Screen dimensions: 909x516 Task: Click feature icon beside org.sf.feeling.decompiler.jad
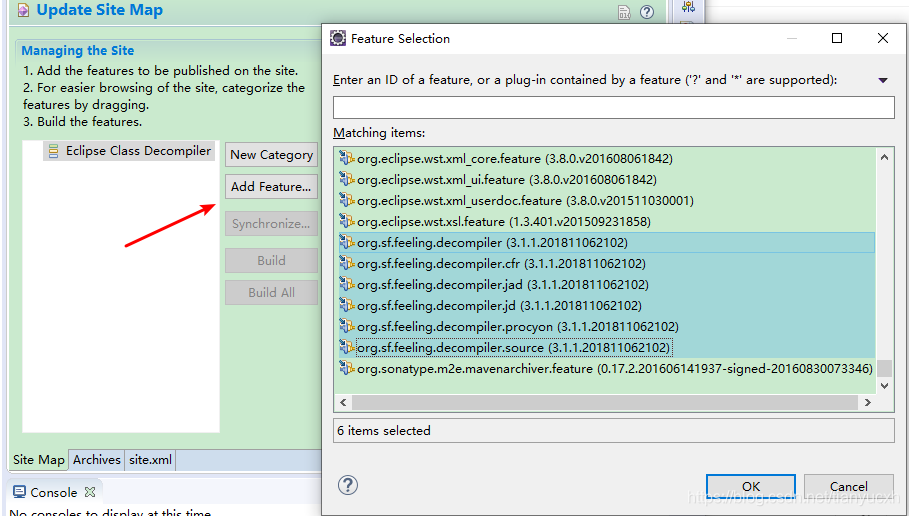point(347,284)
